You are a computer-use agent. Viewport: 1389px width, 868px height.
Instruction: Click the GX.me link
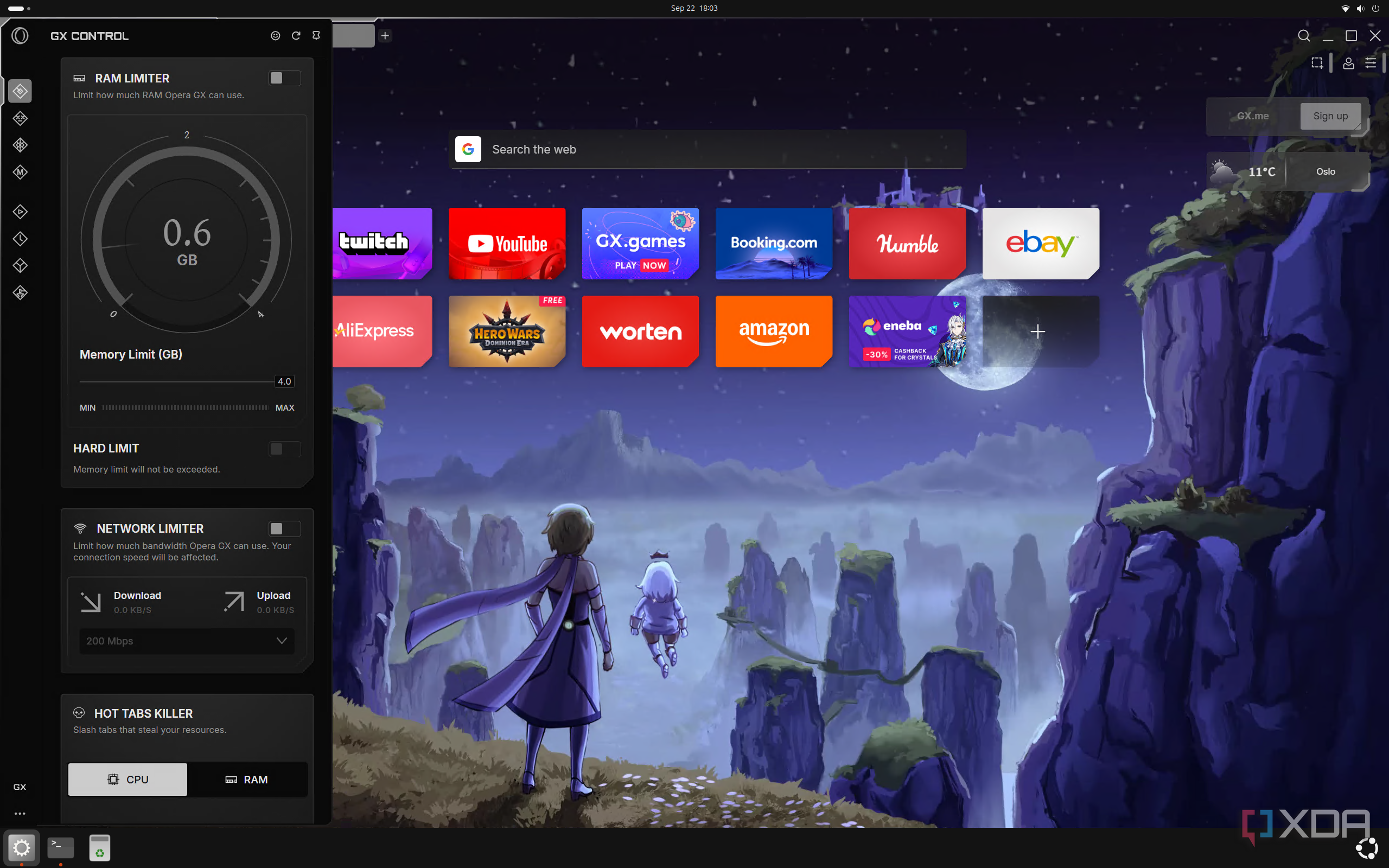coord(1252,116)
